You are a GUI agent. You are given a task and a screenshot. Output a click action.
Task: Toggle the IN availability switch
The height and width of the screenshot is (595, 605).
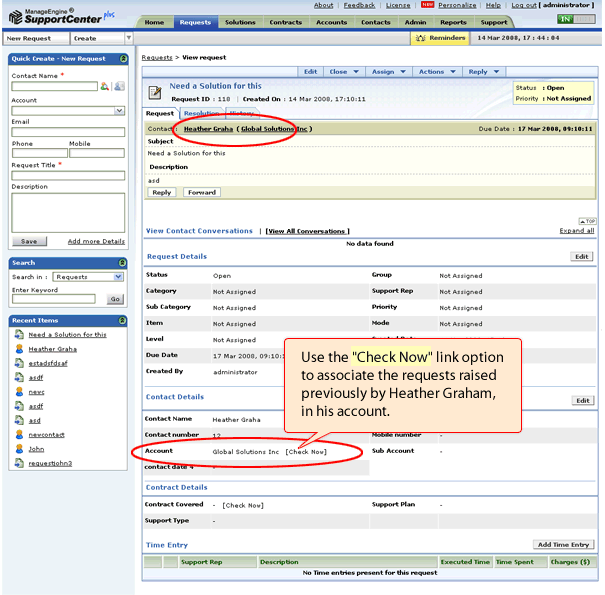click(576, 19)
